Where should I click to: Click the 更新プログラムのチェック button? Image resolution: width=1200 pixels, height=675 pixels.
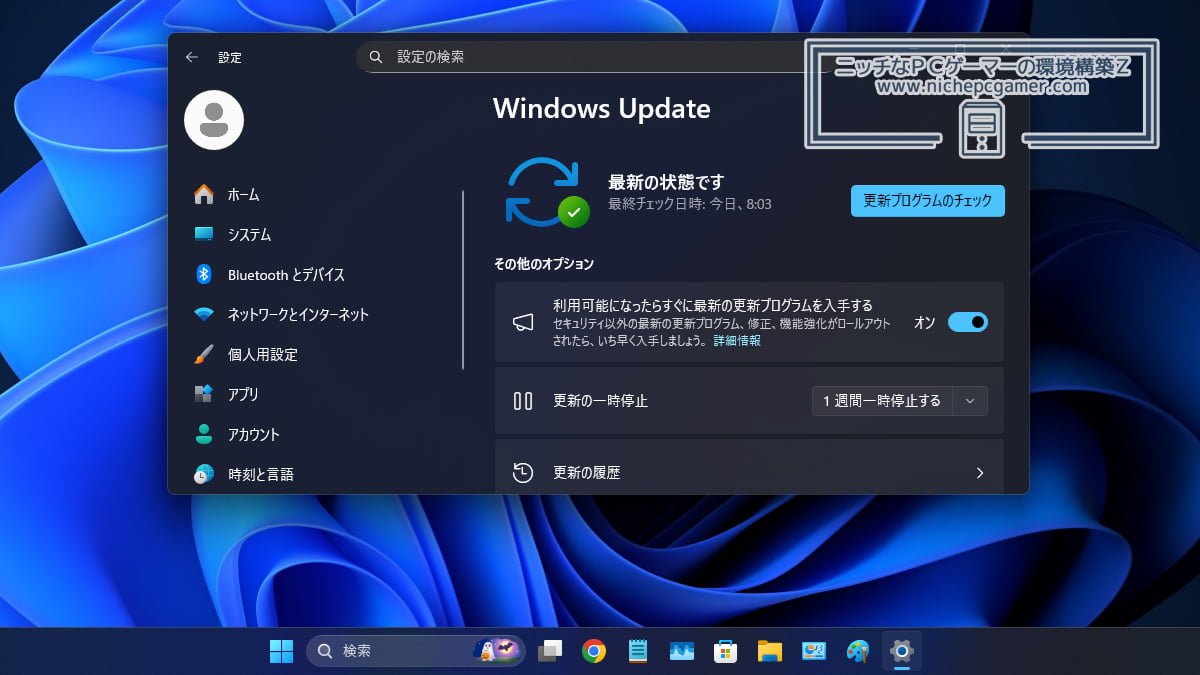(x=927, y=200)
